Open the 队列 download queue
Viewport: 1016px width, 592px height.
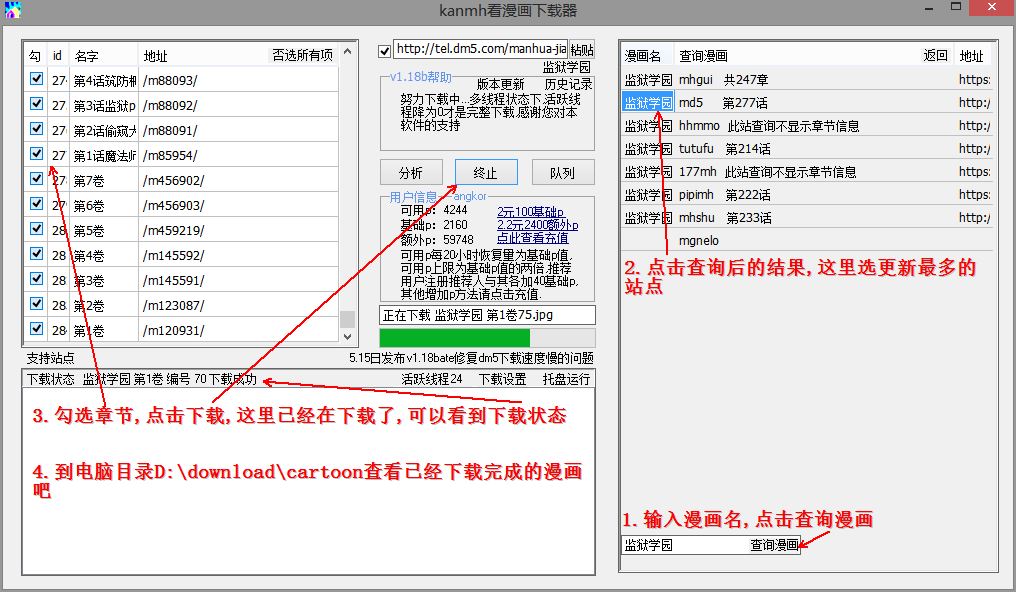(563, 171)
